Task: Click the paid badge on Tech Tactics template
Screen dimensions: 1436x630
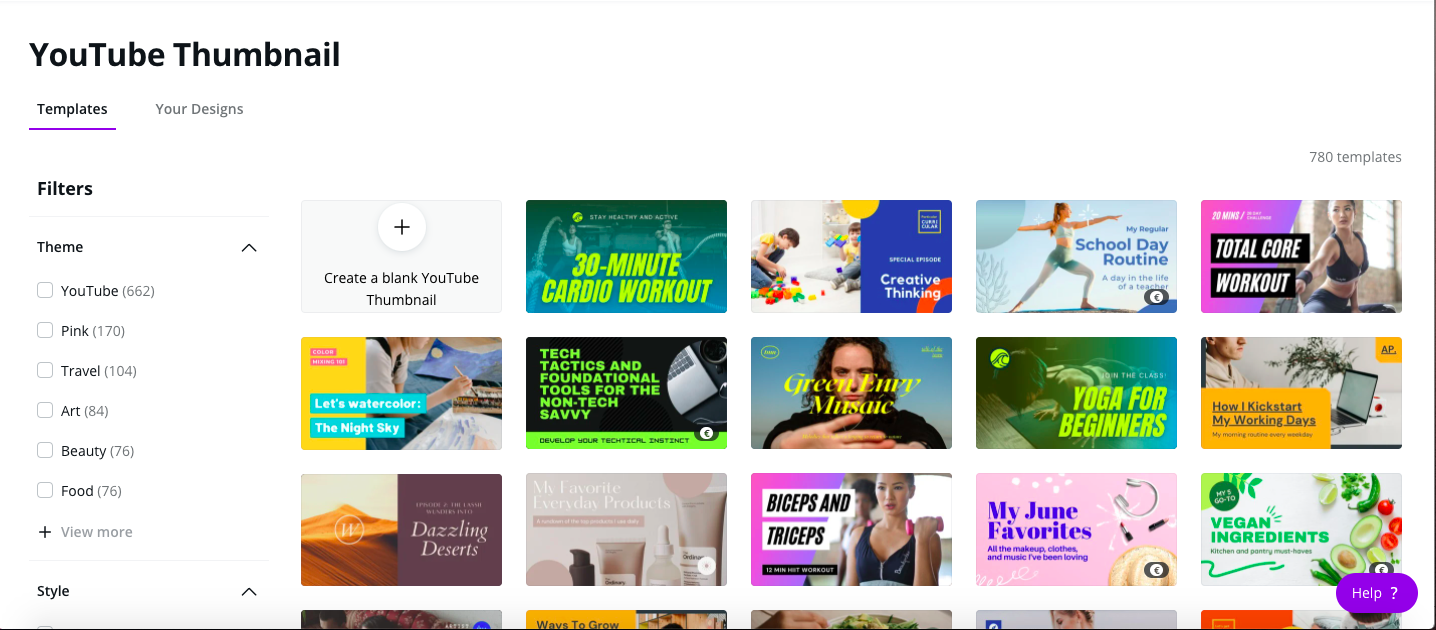Action: [x=706, y=434]
